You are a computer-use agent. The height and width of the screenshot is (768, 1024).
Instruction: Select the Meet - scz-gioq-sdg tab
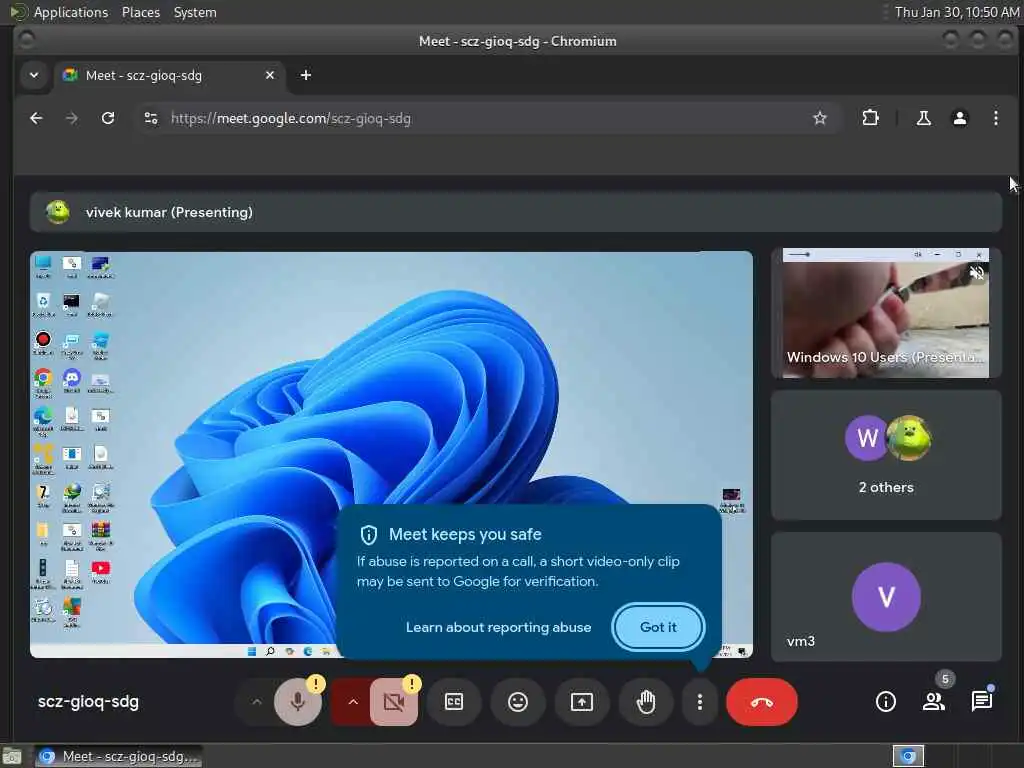point(168,76)
